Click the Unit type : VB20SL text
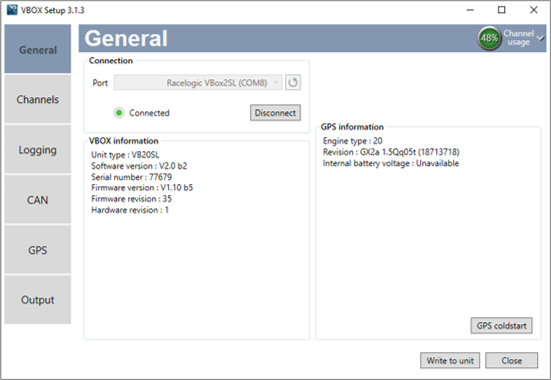The height and width of the screenshot is (380, 551). tap(125, 155)
